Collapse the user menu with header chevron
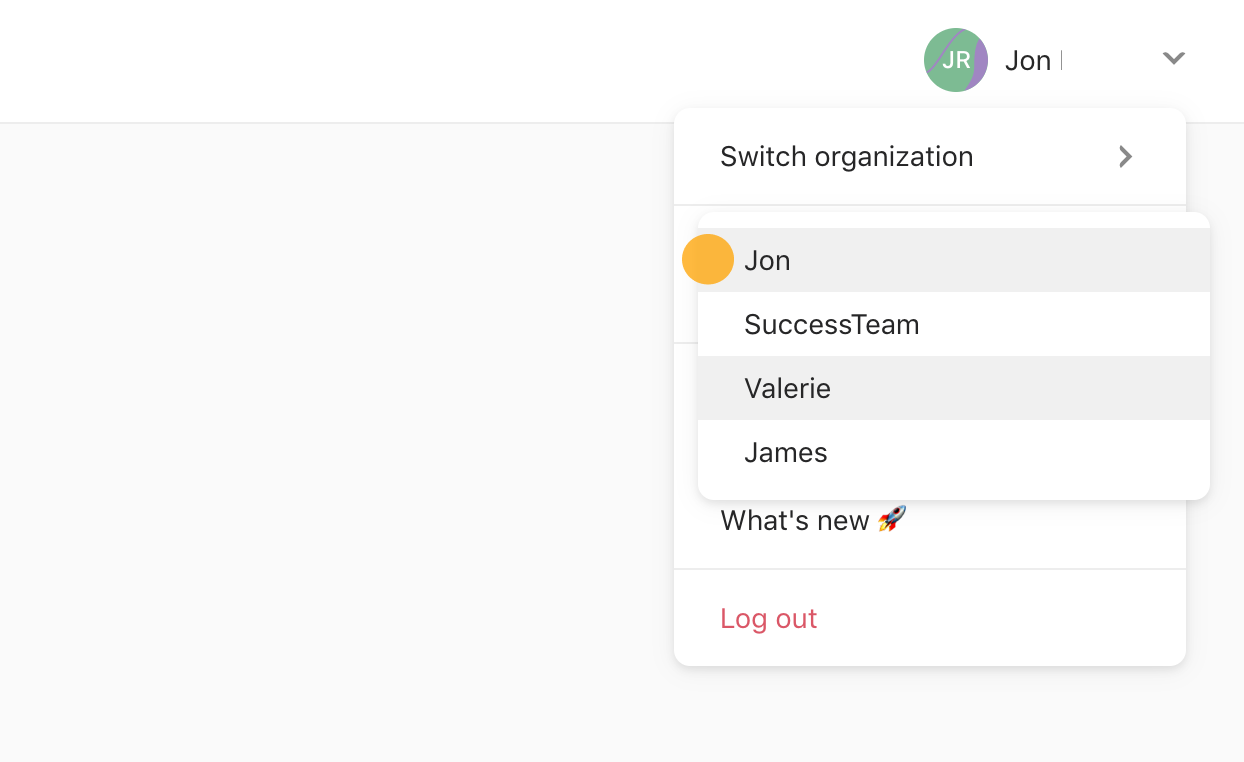1244x762 pixels. (x=1173, y=59)
